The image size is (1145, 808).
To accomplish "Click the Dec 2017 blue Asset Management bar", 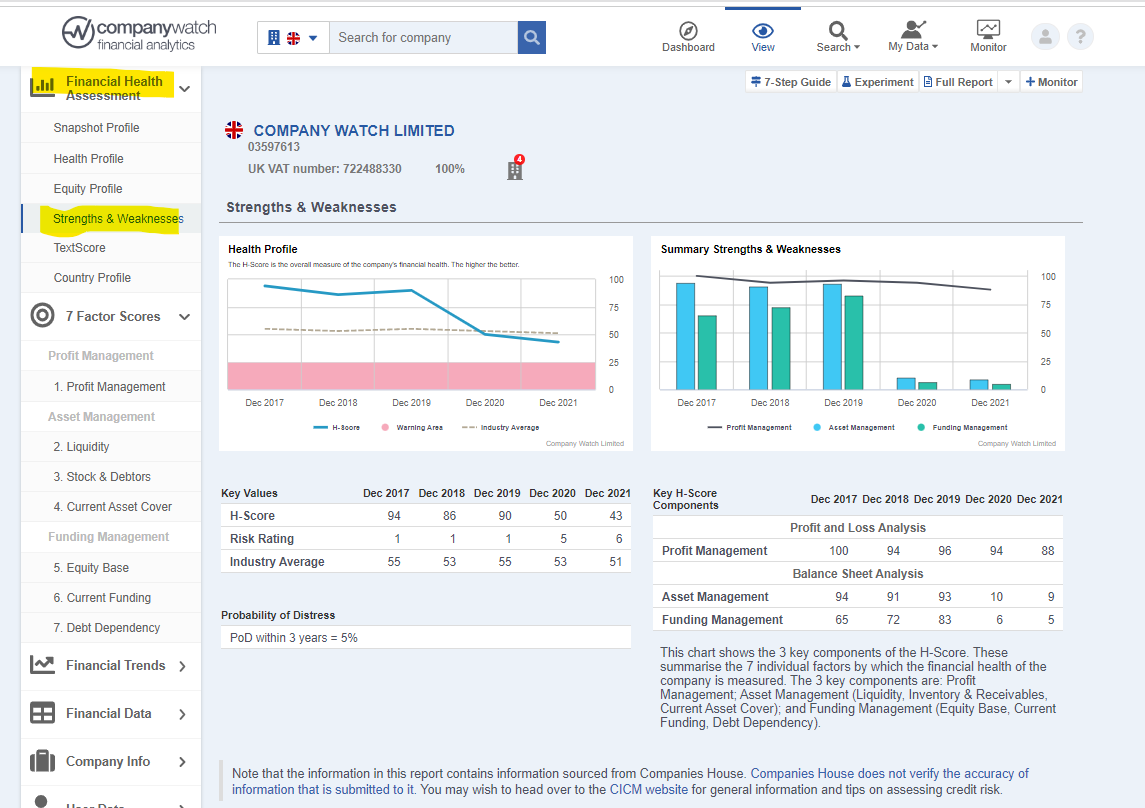I will [685, 336].
